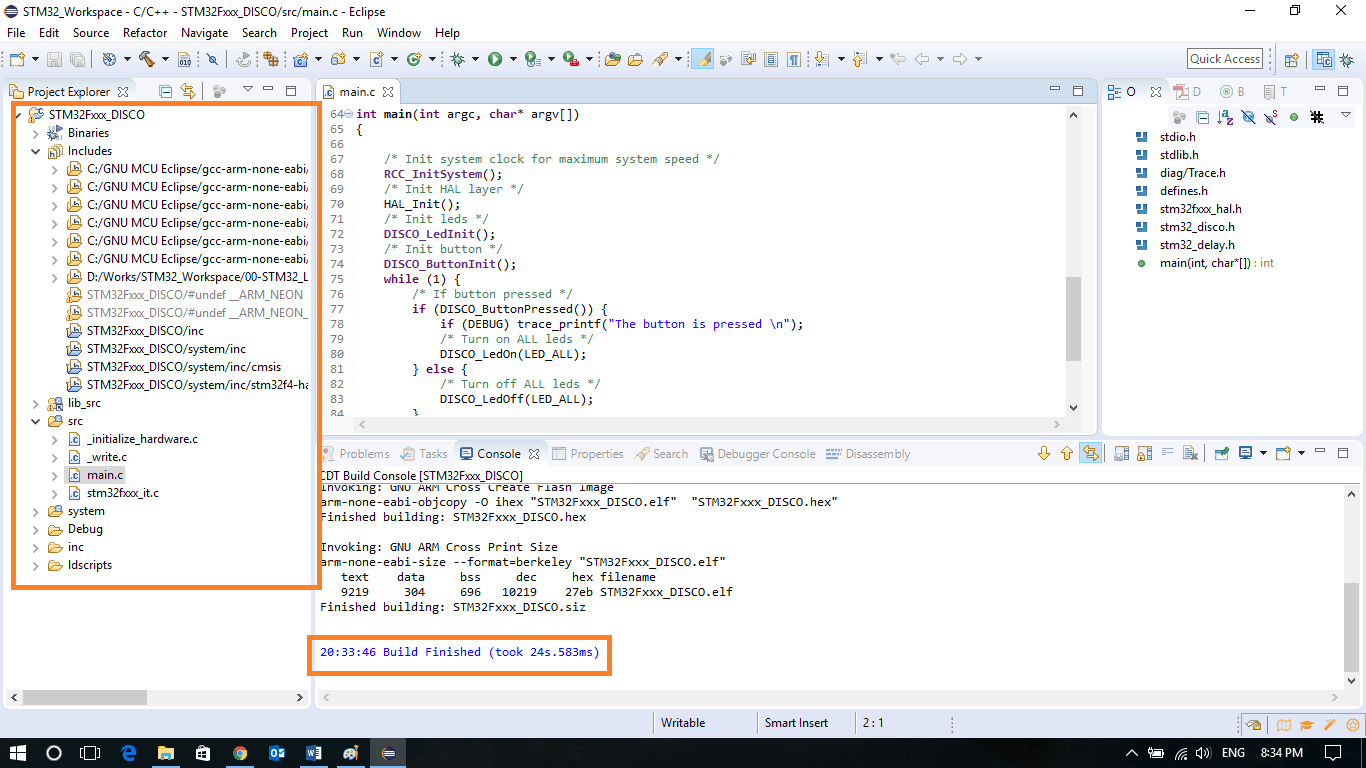Select main(int, char*[]) in the Outline

point(1216,263)
